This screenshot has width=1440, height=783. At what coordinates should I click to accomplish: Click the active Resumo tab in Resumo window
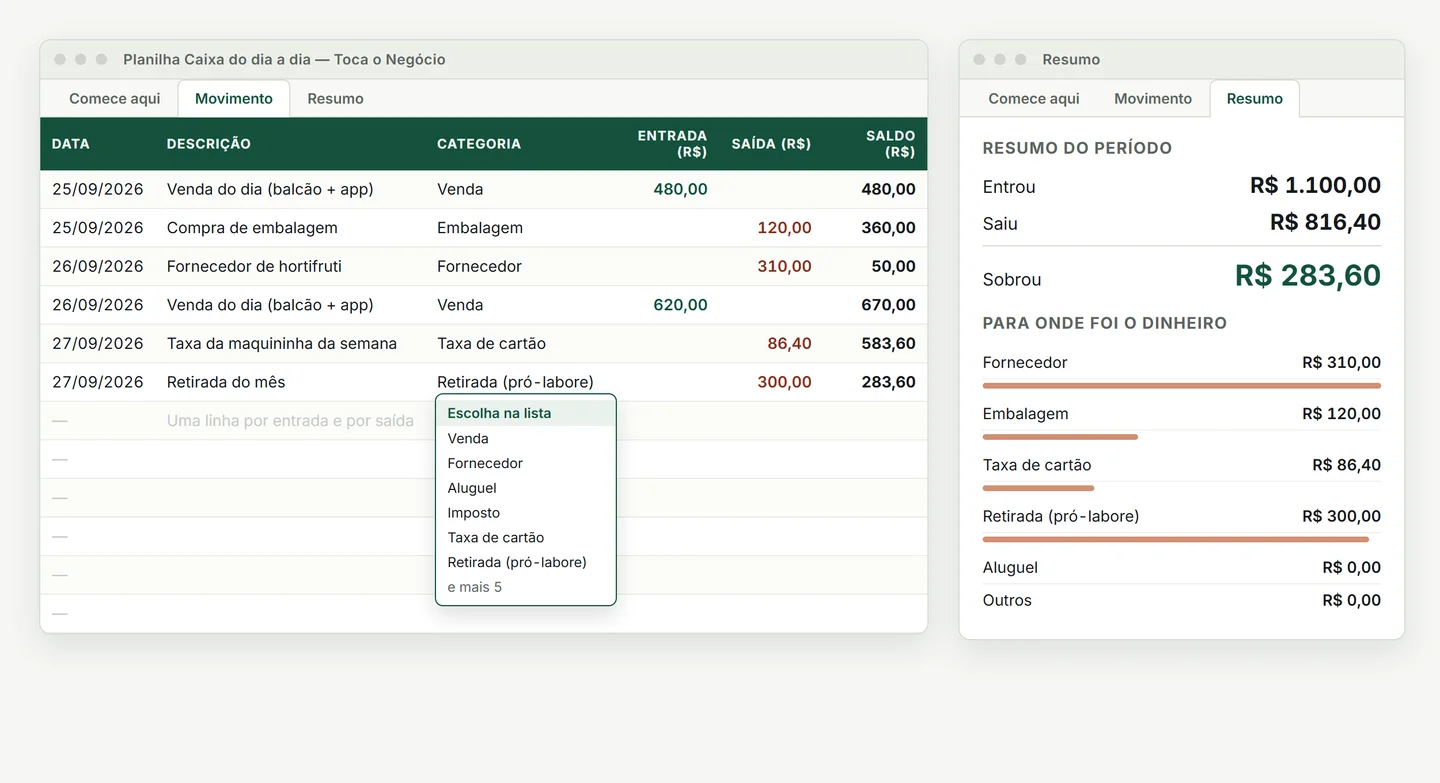tap(1255, 98)
